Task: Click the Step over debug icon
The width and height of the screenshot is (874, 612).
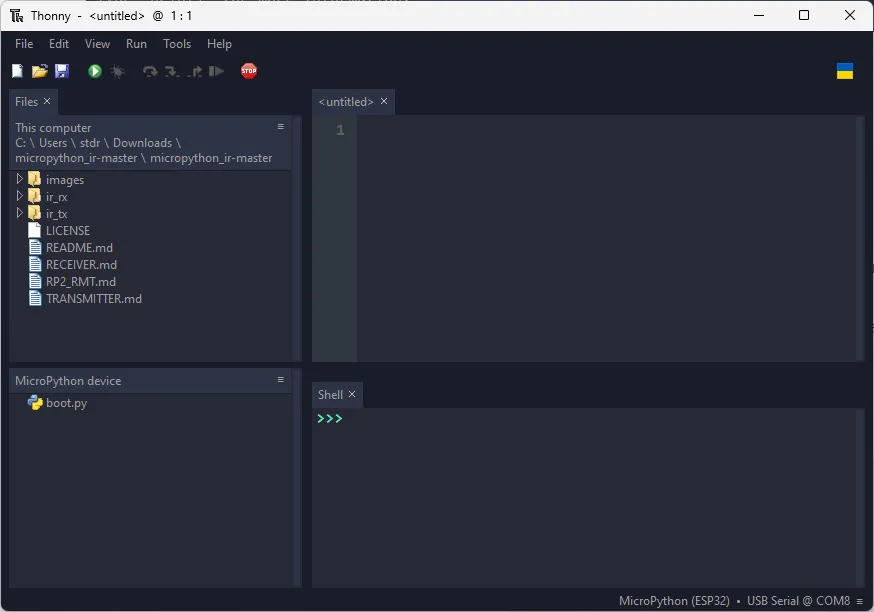Action: (150, 71)
